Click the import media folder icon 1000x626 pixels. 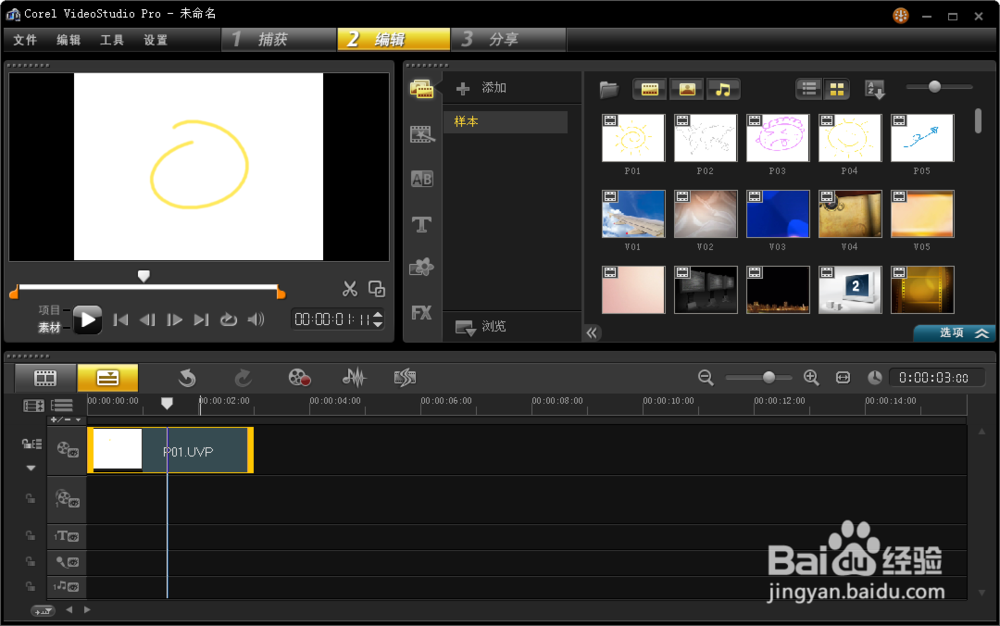click(x=609, y=89)
